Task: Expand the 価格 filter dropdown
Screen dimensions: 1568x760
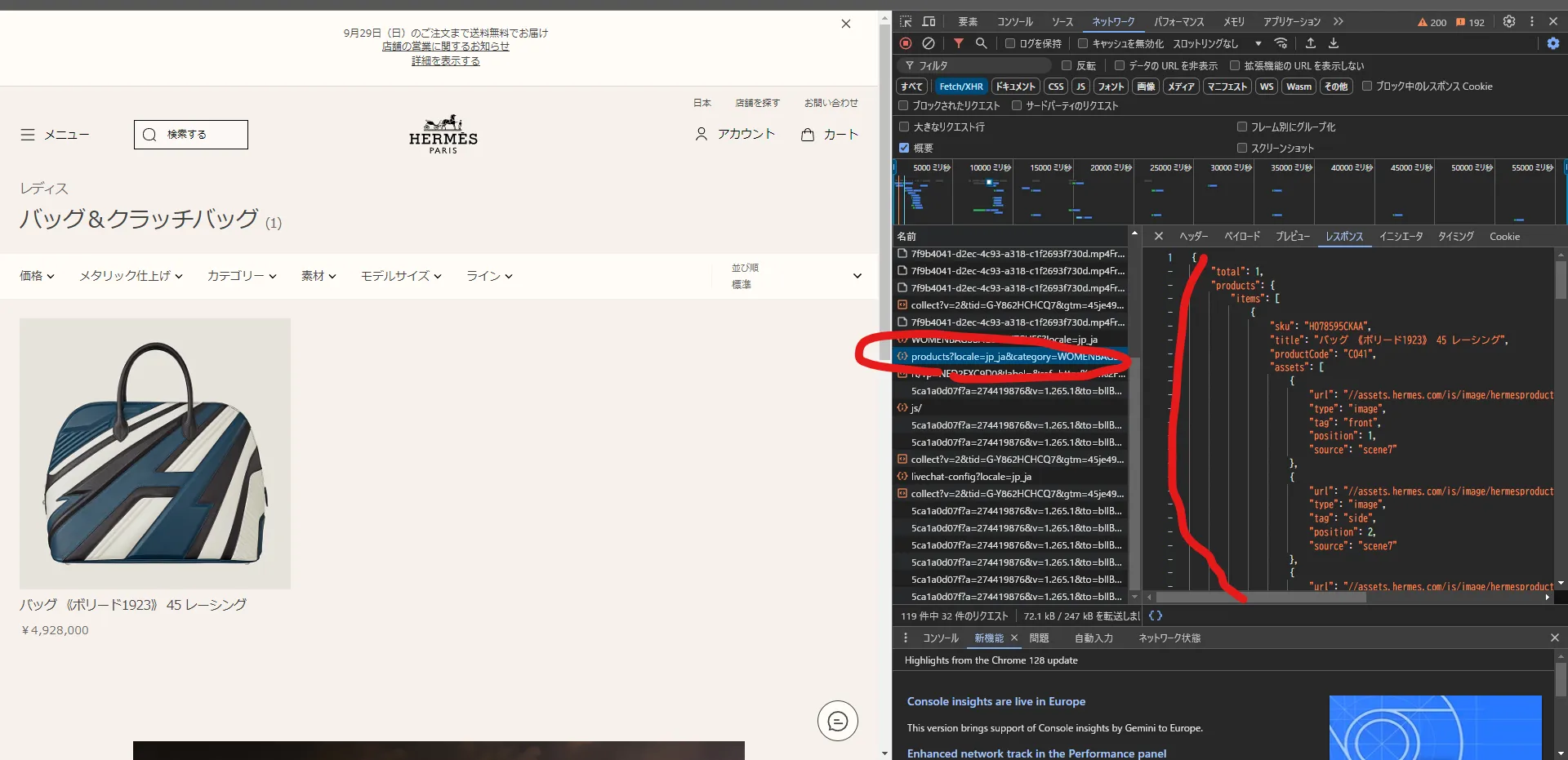Action: click(37, 276)
